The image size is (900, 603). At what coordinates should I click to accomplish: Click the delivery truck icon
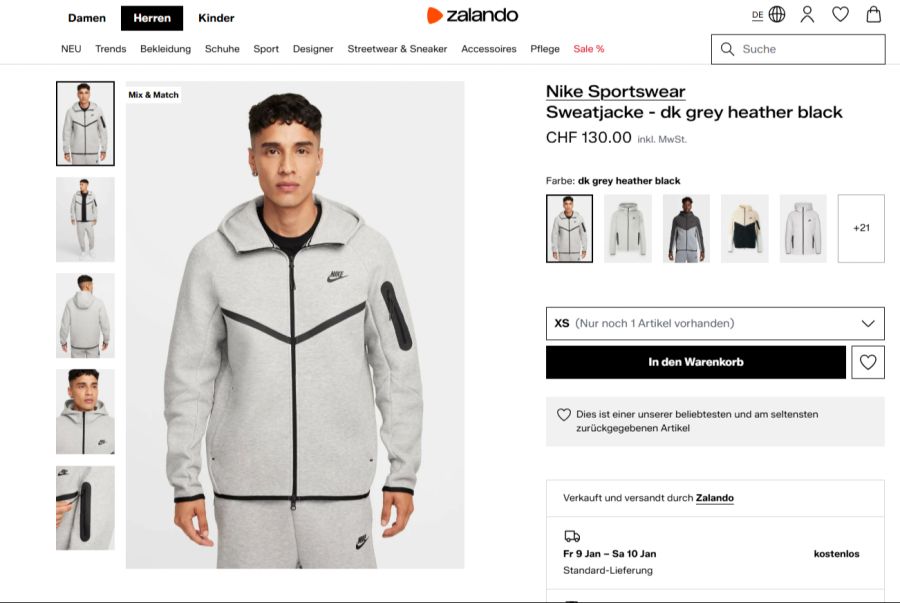(x=570, y=536)
